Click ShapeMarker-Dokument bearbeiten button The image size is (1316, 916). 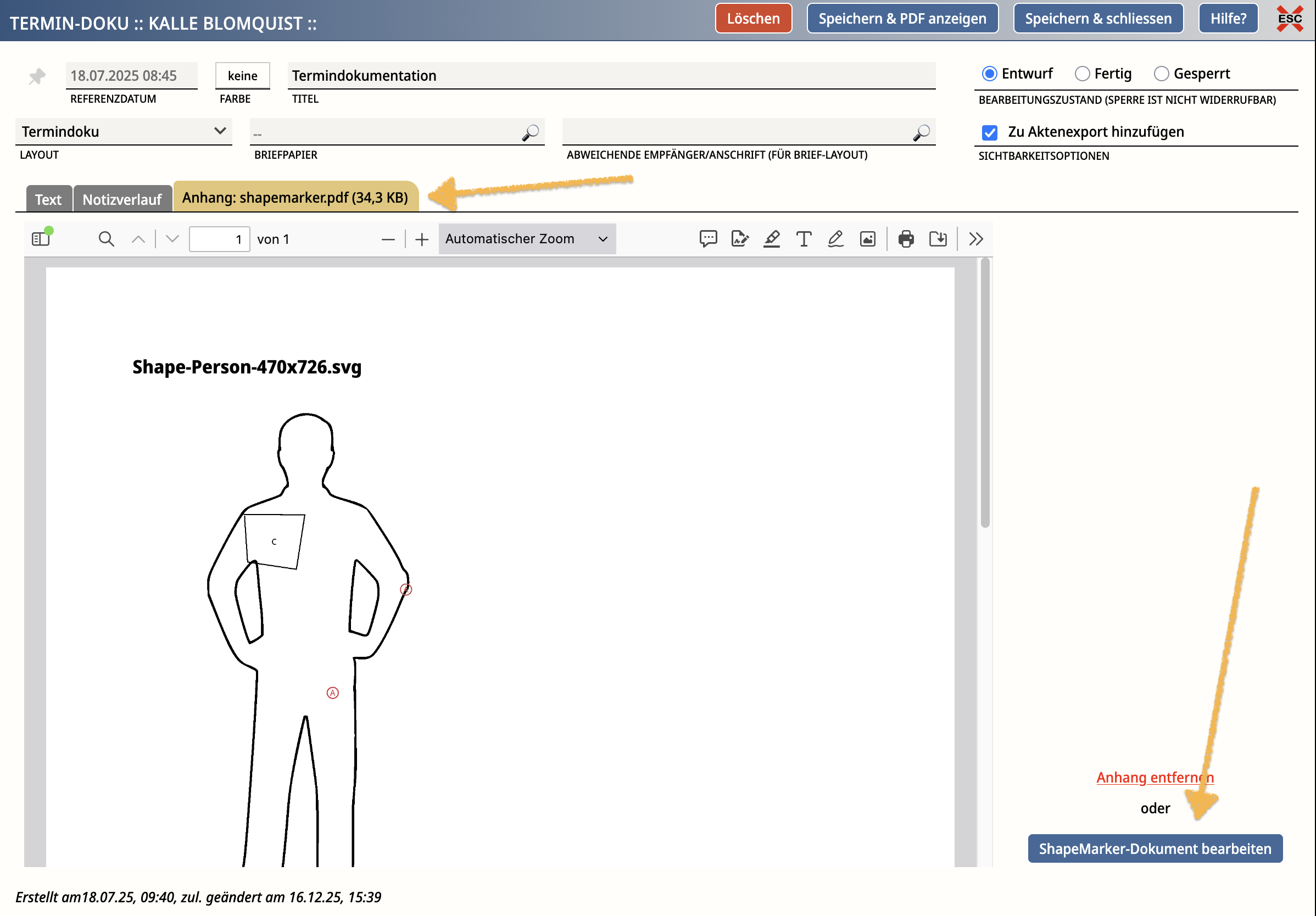pyautogui.click(x=1155, y=848)
